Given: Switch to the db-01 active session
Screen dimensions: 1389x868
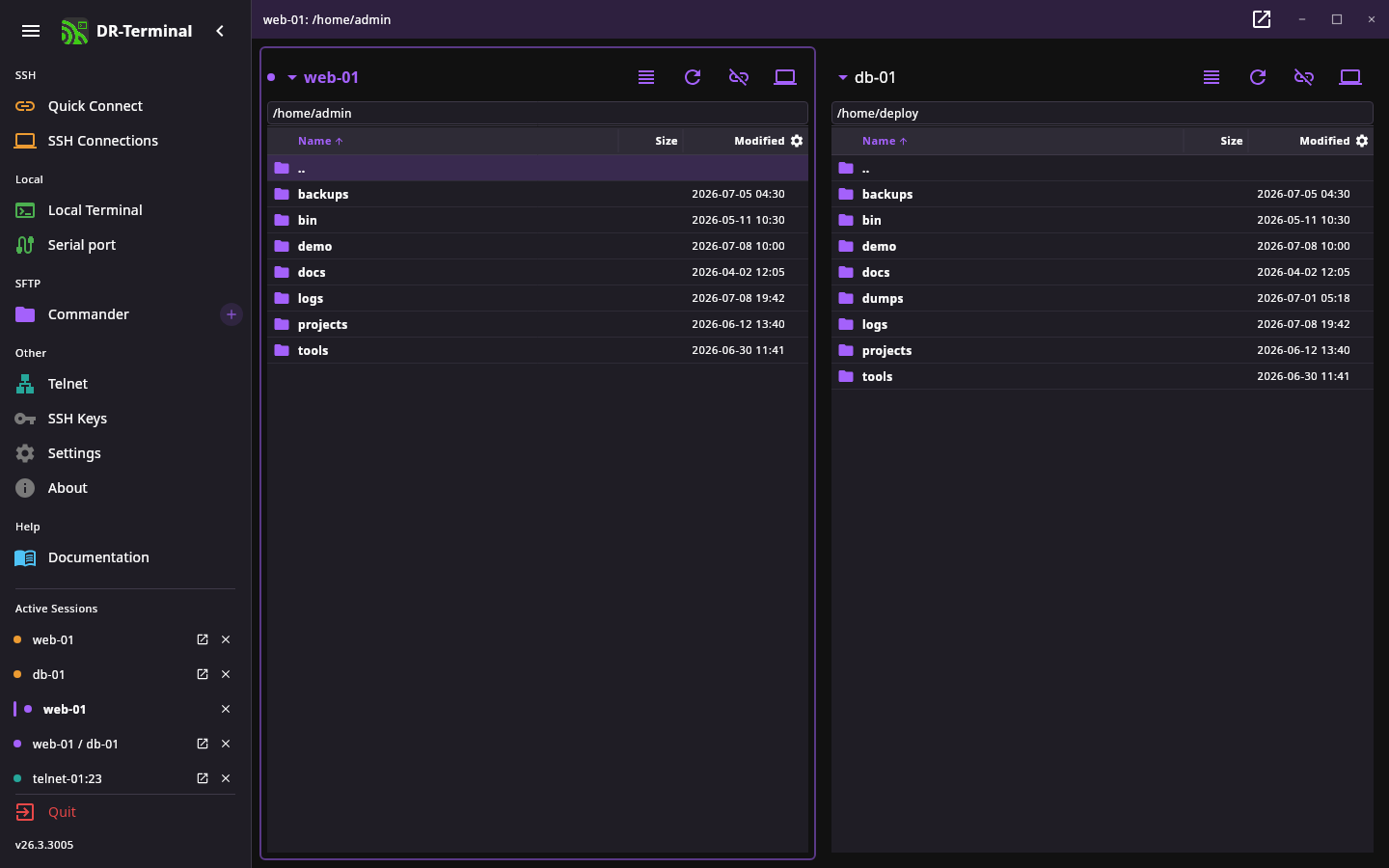Looking at the screenshot, I should coord(48,674).
